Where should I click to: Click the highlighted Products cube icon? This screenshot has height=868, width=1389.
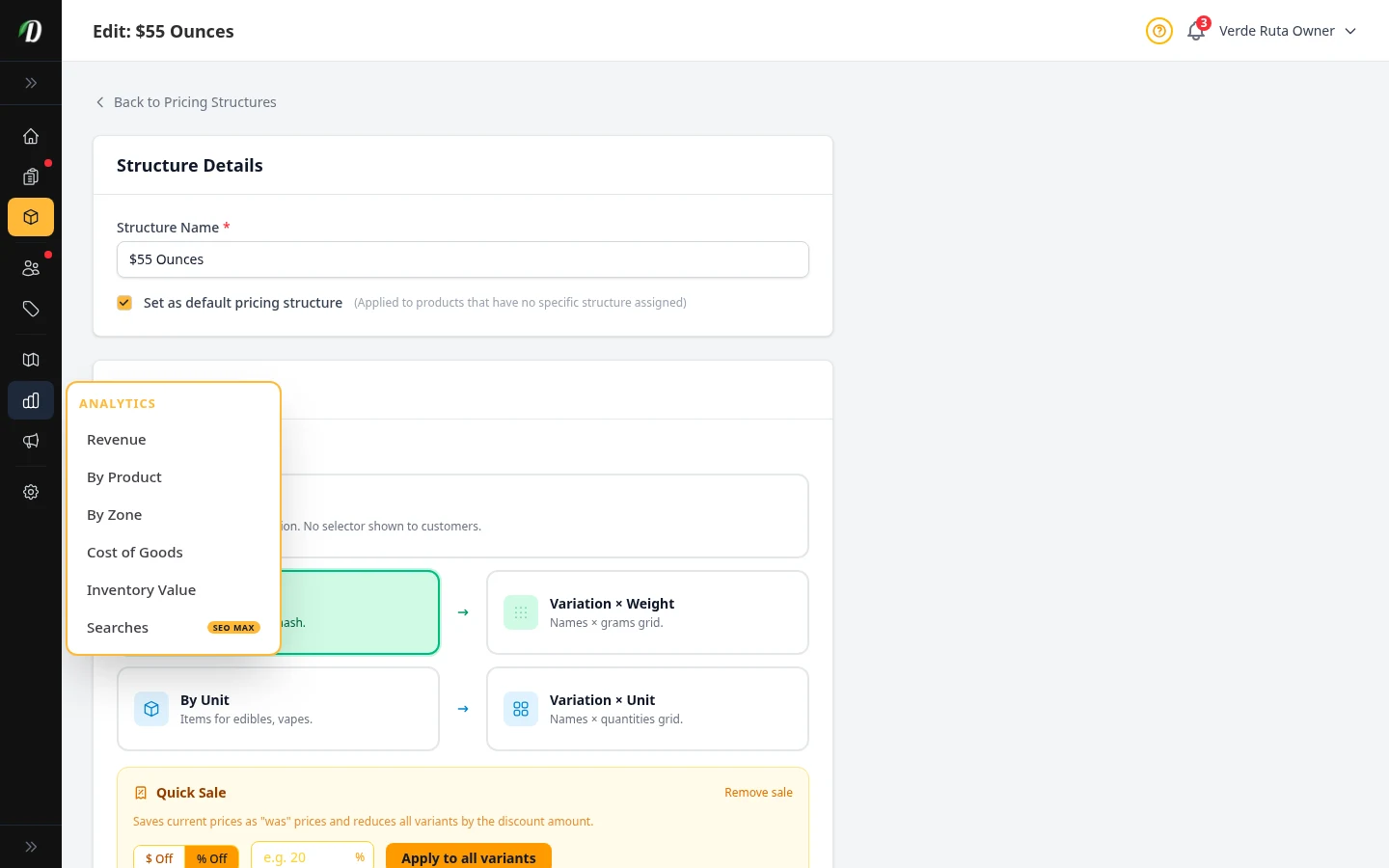31,217
